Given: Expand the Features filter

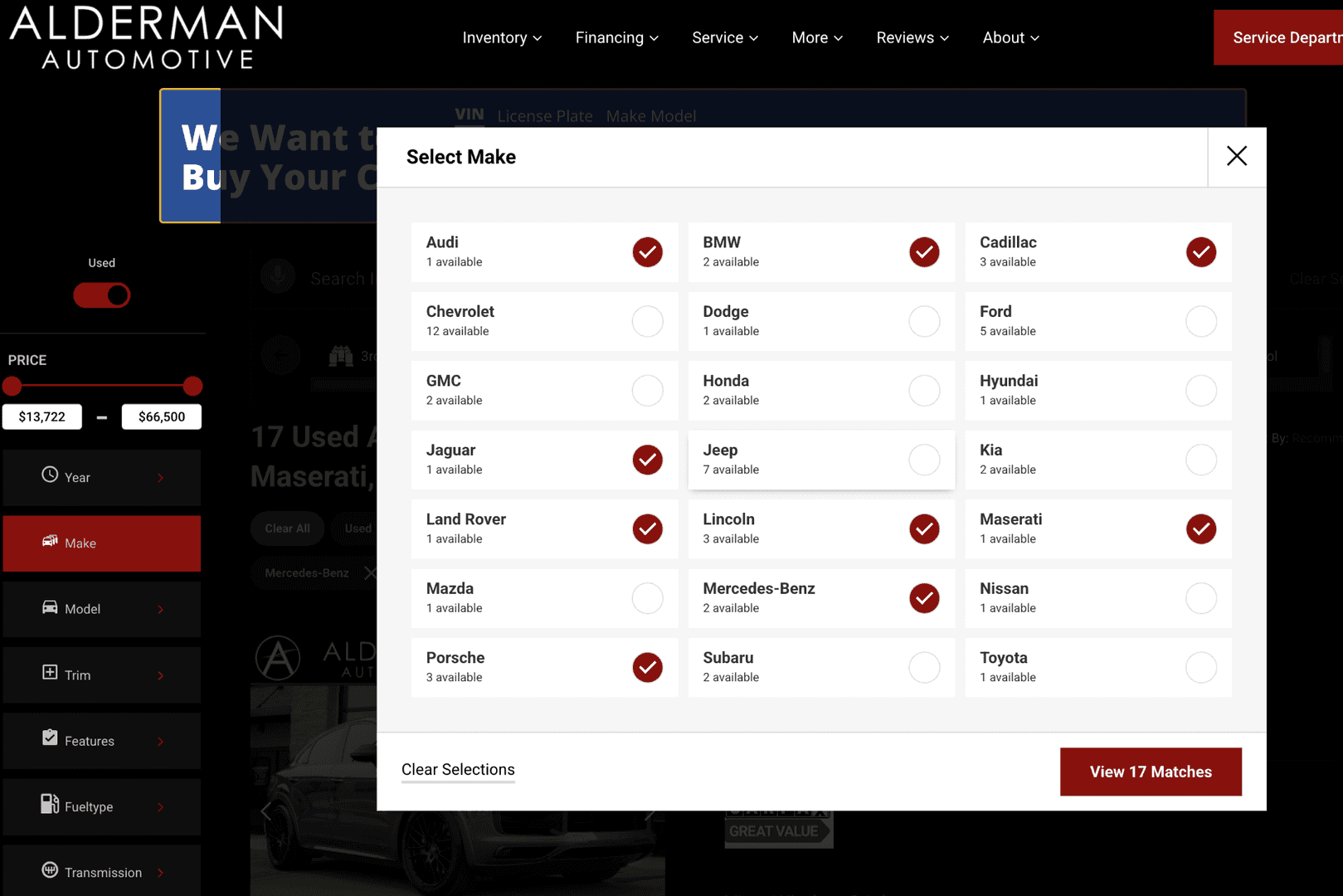Looking at the screenshot, I should point(102,741).
